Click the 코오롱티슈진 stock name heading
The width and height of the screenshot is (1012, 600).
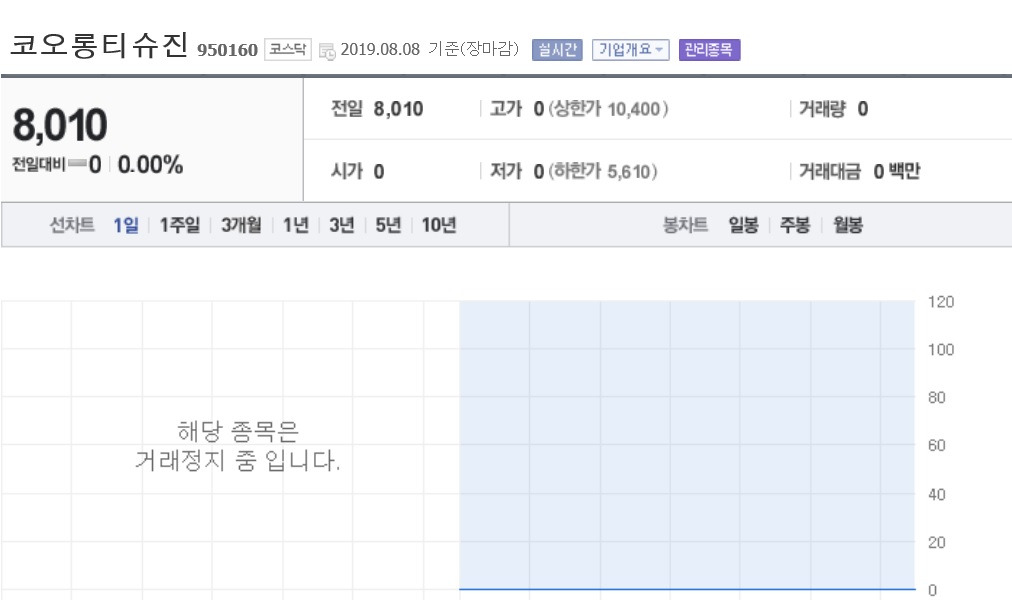(x=99, y=46)
